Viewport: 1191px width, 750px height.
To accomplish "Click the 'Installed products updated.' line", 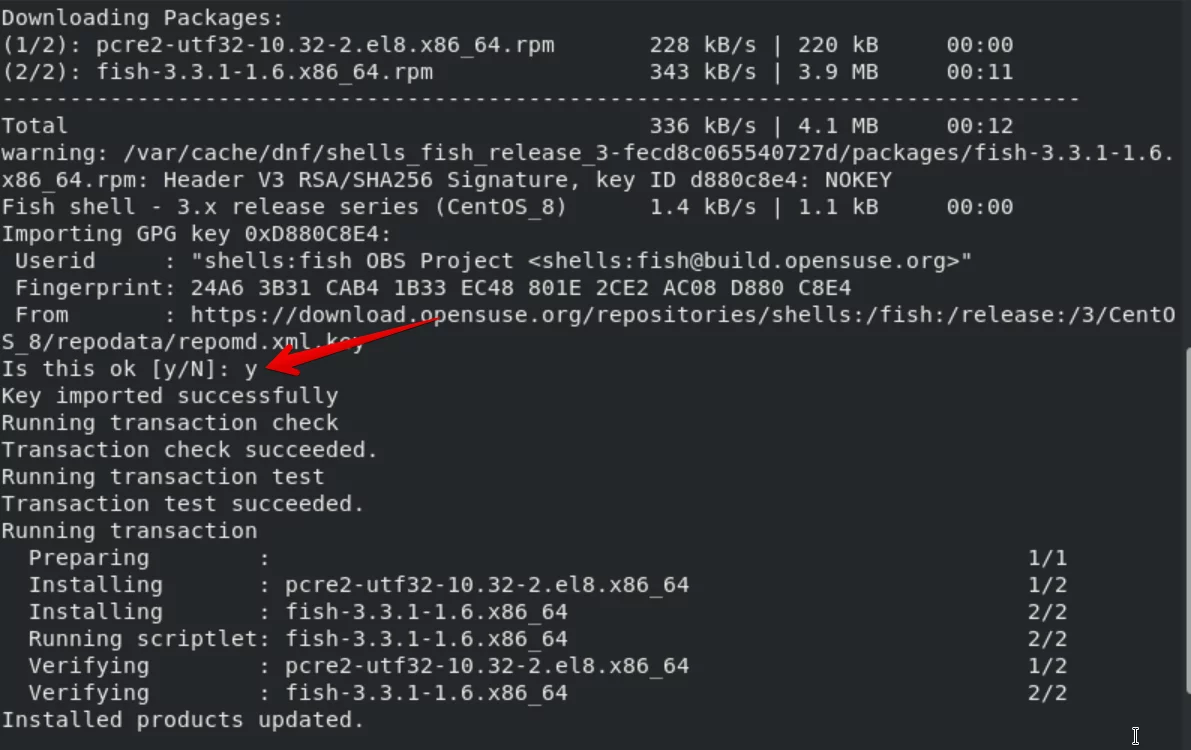I will coord(182,720).
